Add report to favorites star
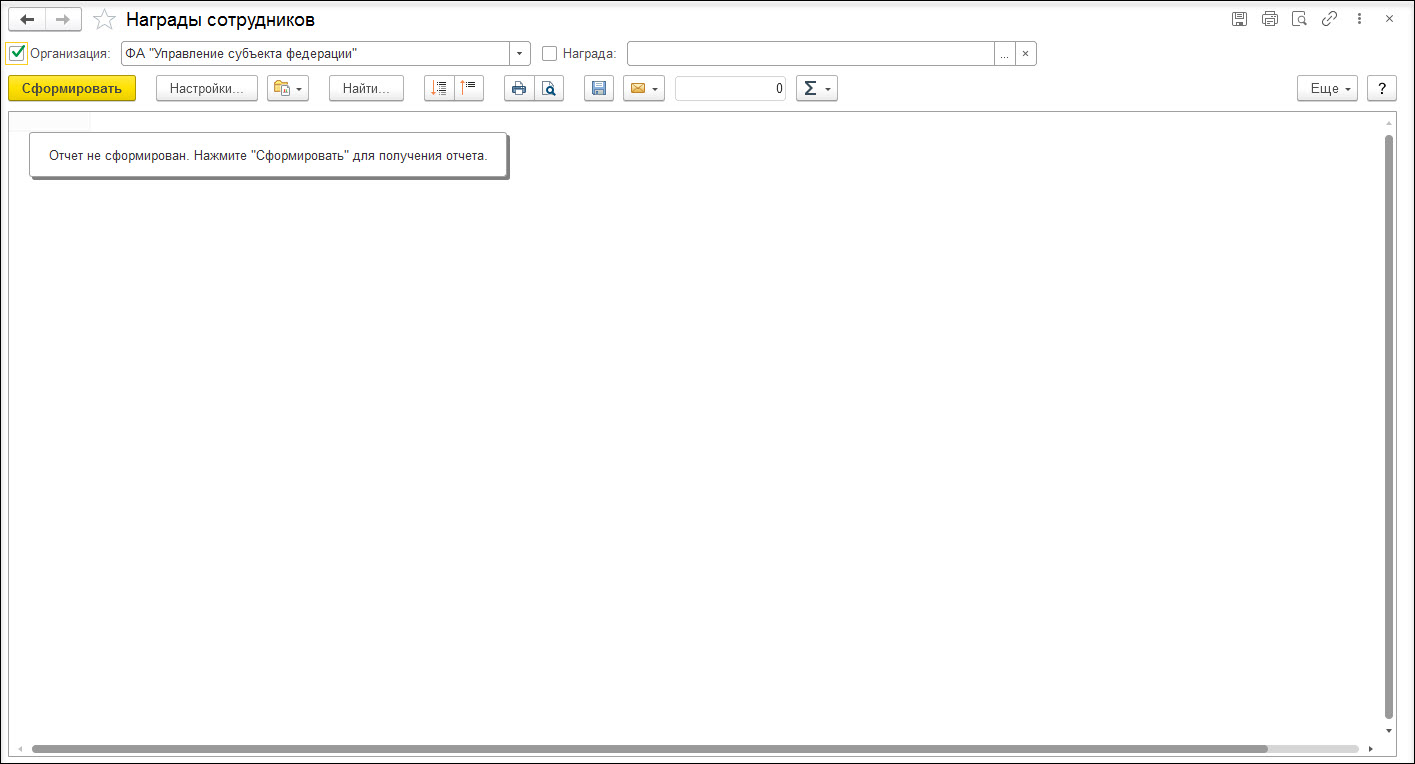 point(104,19)
